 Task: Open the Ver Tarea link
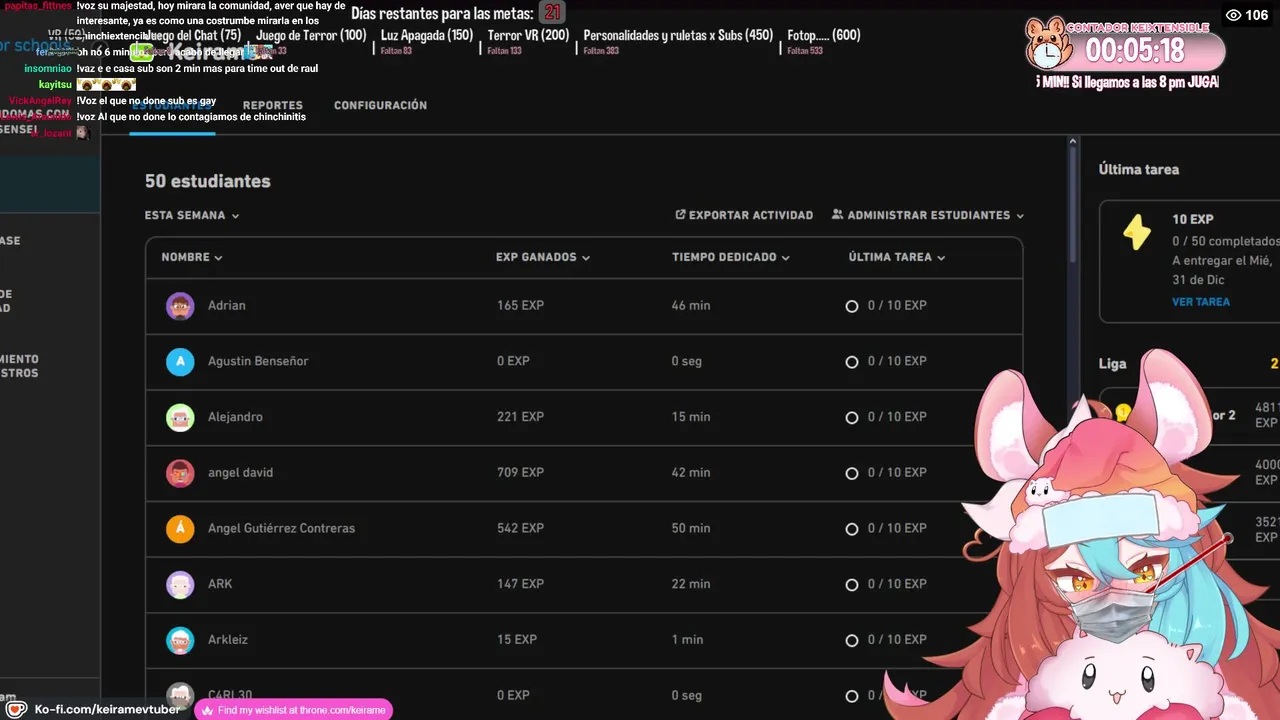(1201, 302)
